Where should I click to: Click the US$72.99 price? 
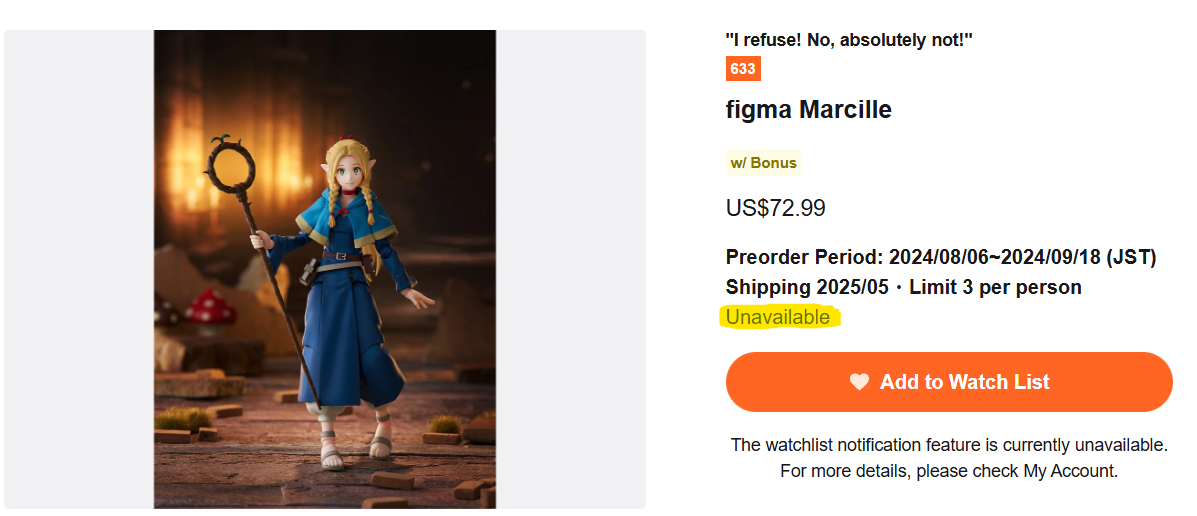775,209
